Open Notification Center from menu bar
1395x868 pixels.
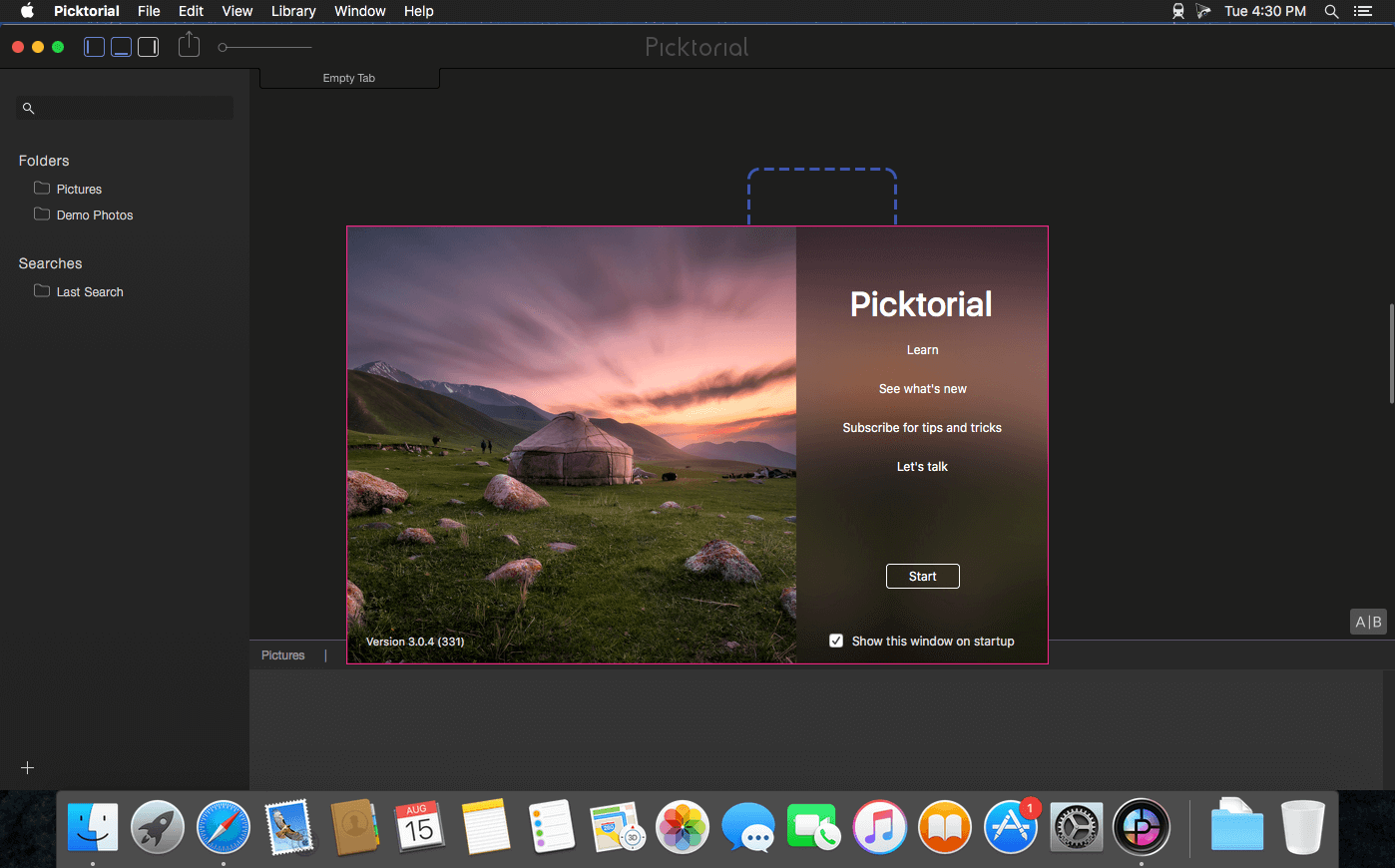point(1363,11)
